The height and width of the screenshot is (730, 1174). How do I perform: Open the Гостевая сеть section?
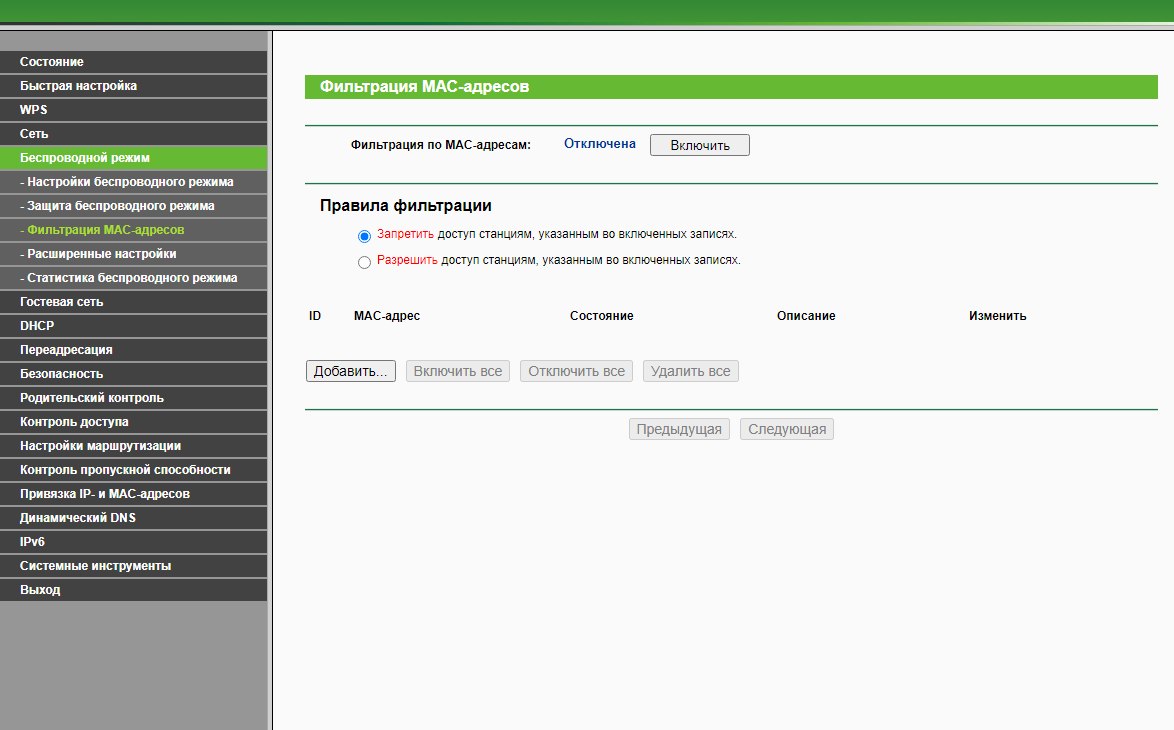tap(133, 301)
